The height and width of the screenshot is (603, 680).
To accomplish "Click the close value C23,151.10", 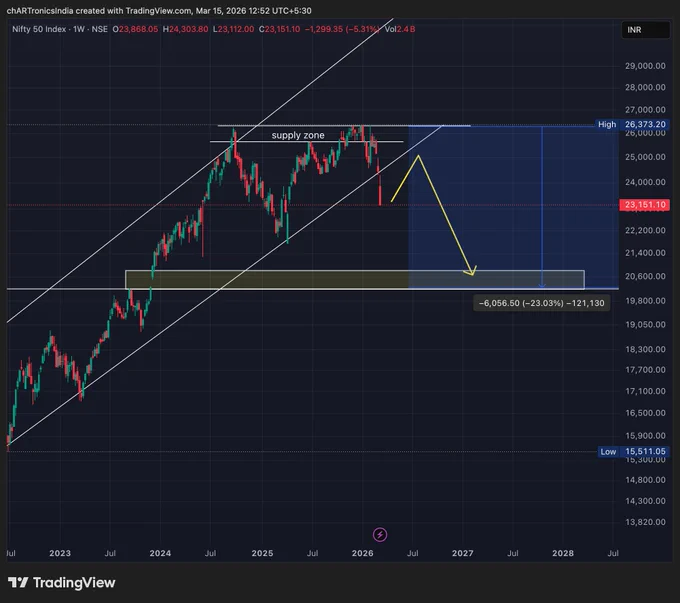I will [x=279, y=29].
